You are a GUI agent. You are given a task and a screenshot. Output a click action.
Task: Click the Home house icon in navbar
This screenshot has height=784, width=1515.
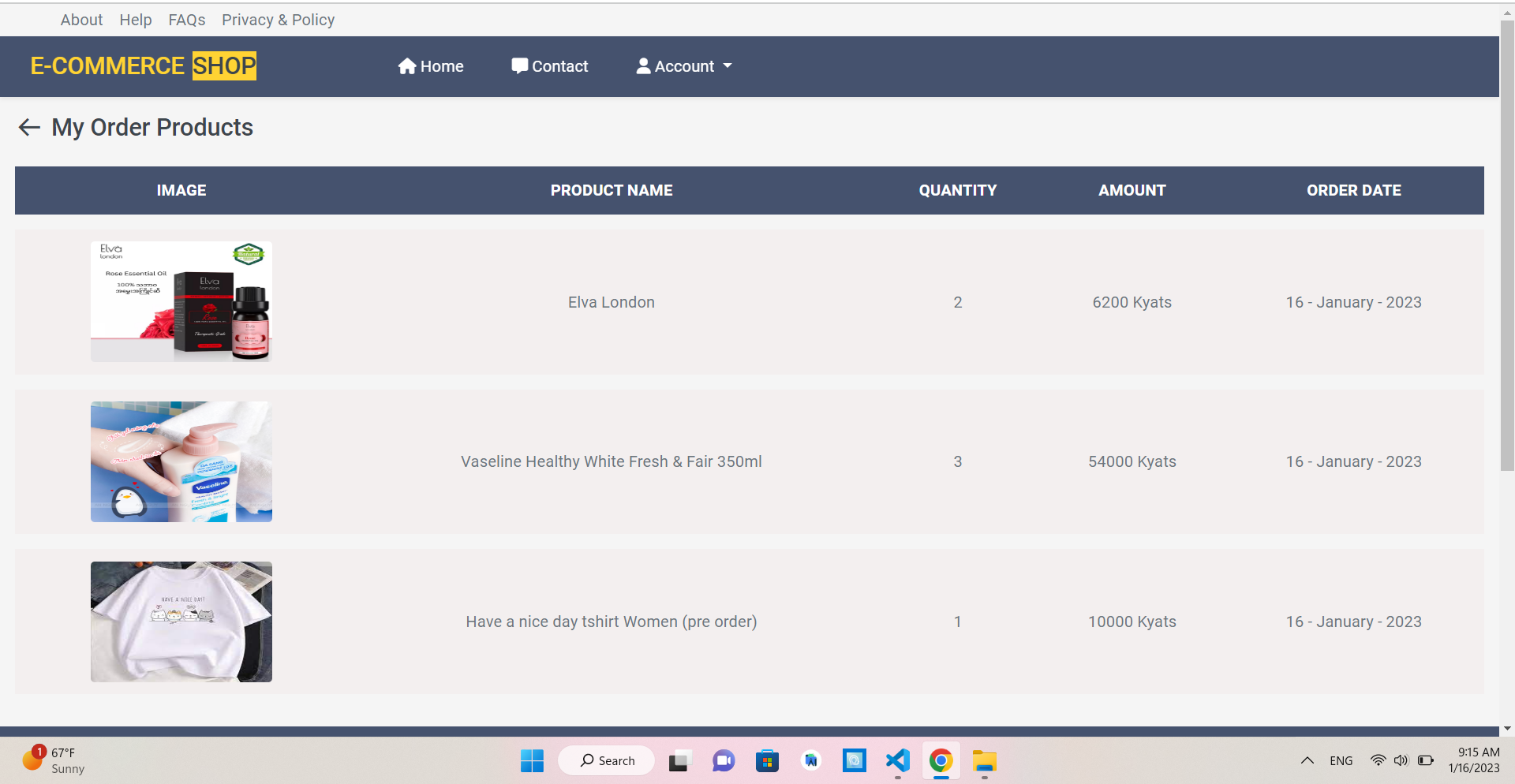(x=407, y=66)
